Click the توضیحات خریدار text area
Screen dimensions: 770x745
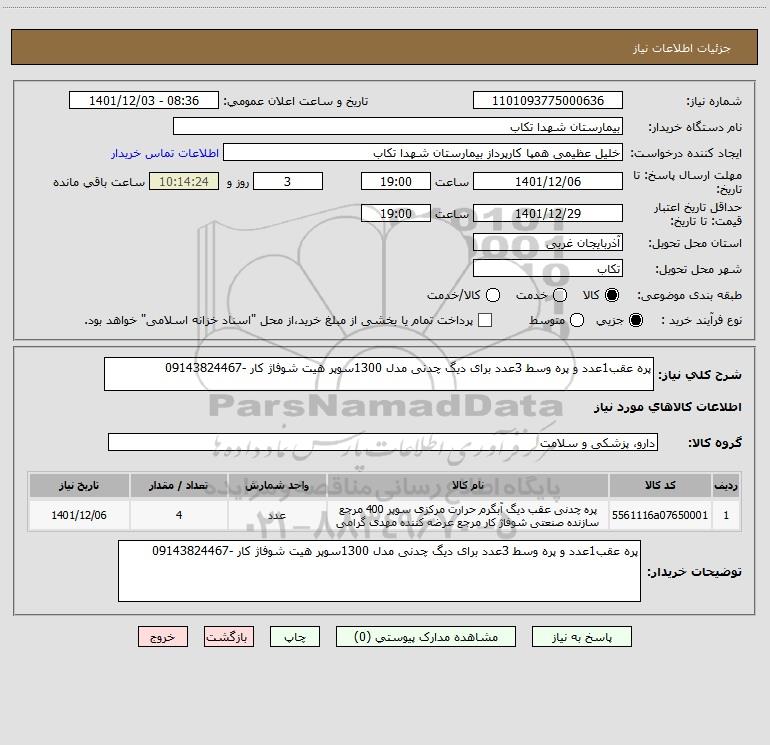(x=379, y=571)
